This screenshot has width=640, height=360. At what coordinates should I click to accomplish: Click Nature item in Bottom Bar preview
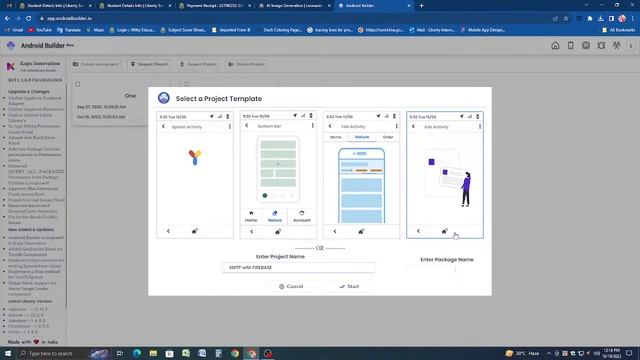[x=275, y=216]
